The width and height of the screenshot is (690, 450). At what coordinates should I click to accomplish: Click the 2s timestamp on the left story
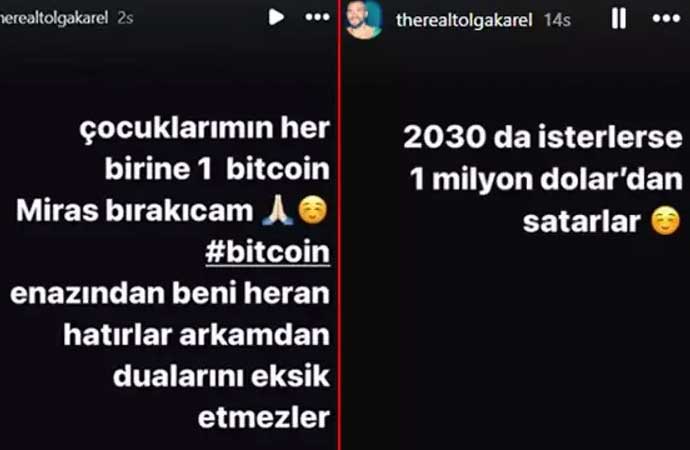(x=125, y=18)
